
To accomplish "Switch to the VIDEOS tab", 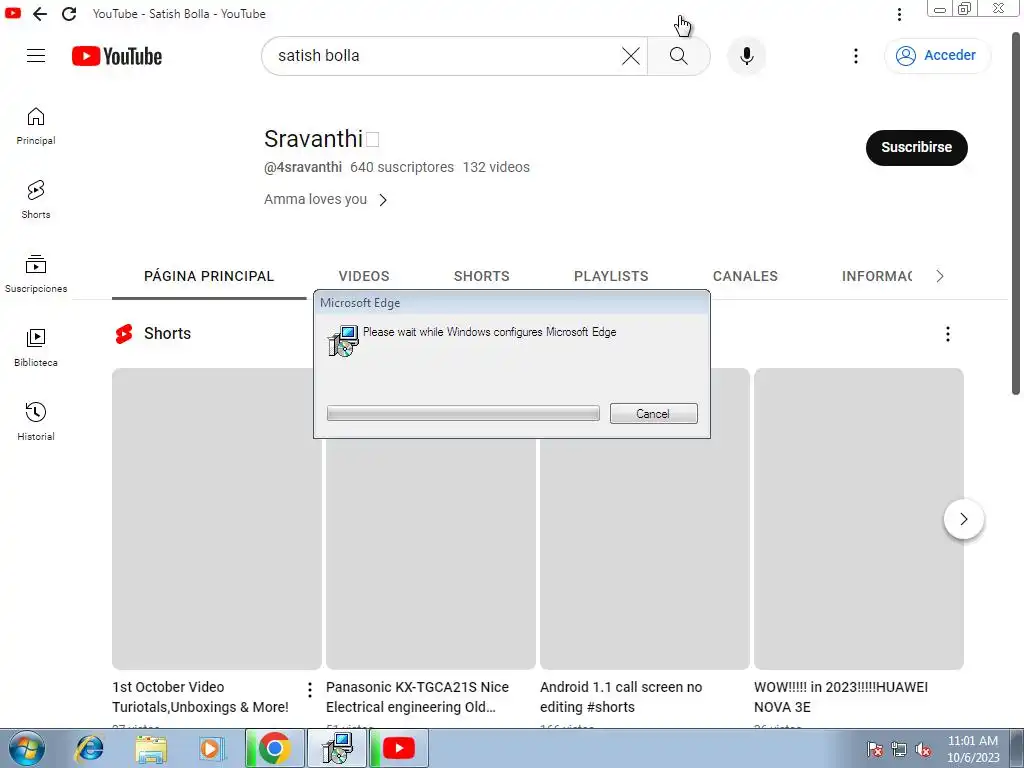I will (364, 276).
